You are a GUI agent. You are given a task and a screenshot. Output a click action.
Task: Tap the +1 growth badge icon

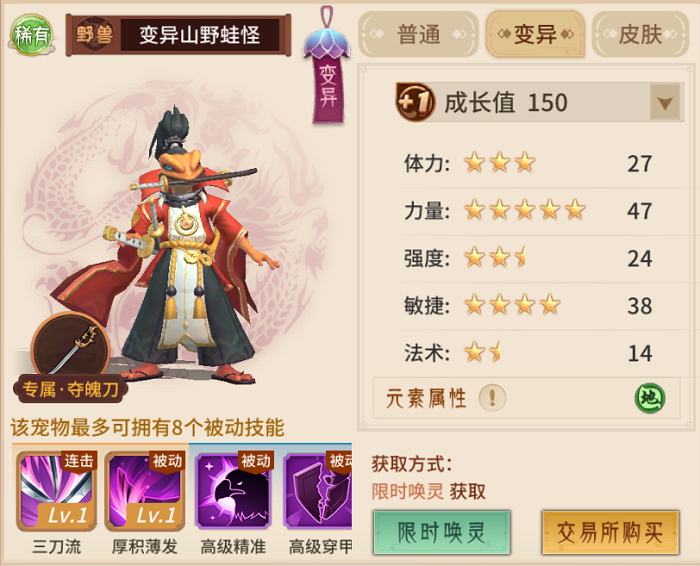[415, 102]
